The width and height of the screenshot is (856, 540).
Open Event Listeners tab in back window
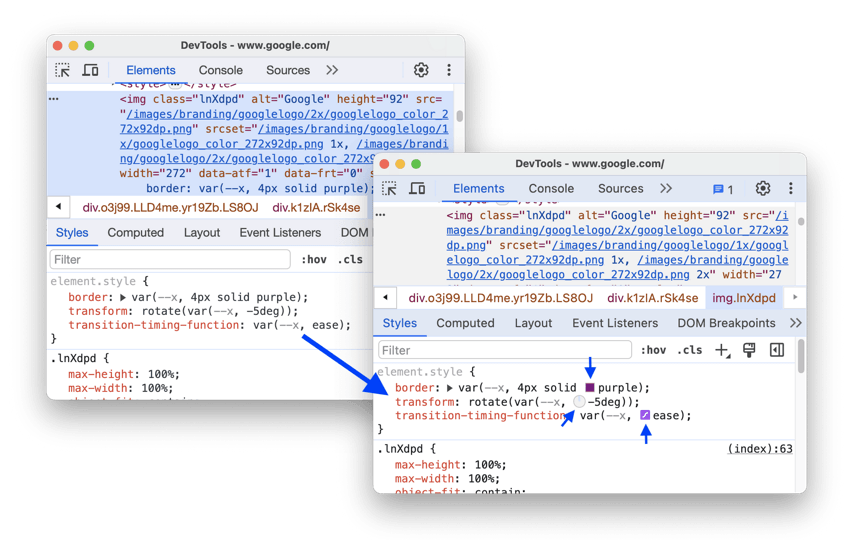(280, 233)
